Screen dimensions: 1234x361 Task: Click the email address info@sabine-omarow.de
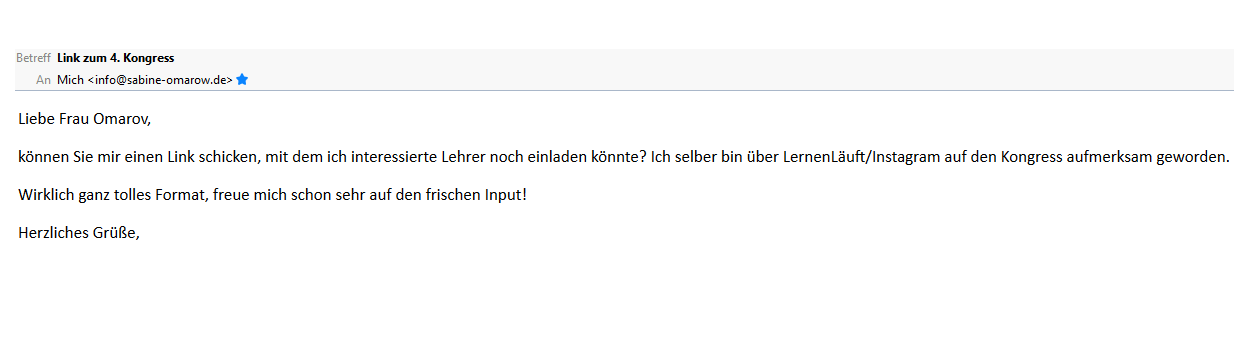pos(161,79)
